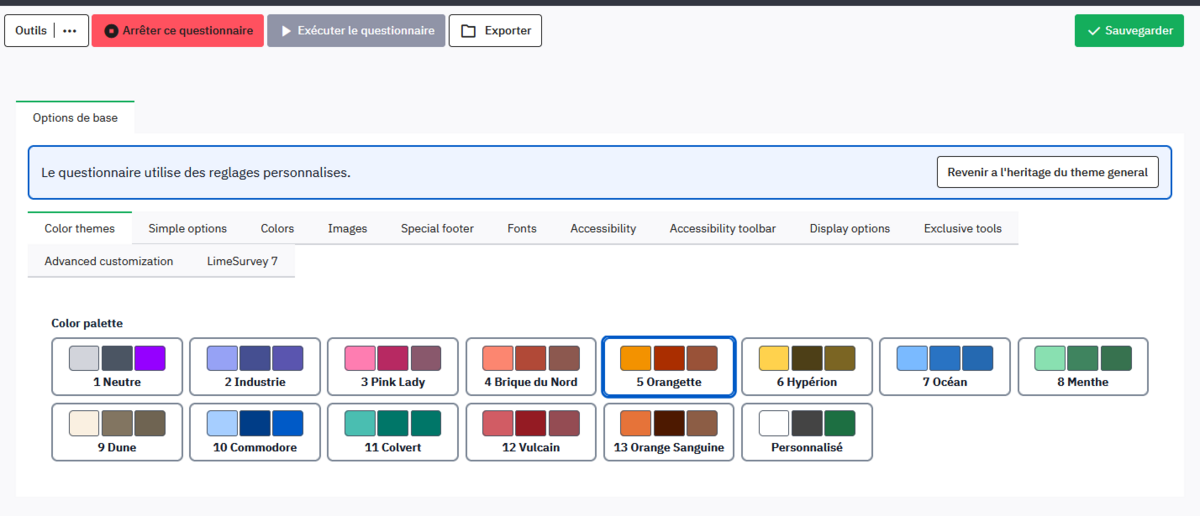Image resolution: width=1200 pixels, height=516 pixels.
Task: Click the purple swatch in Neutre
Action: (x=150, y=358)
